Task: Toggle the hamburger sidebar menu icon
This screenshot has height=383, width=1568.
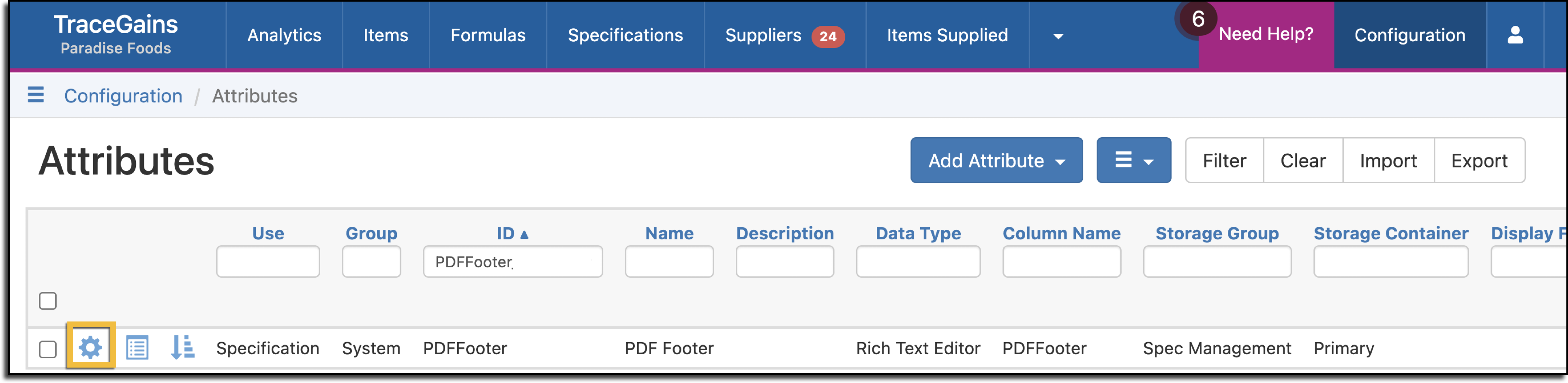Action: (36, 95)
